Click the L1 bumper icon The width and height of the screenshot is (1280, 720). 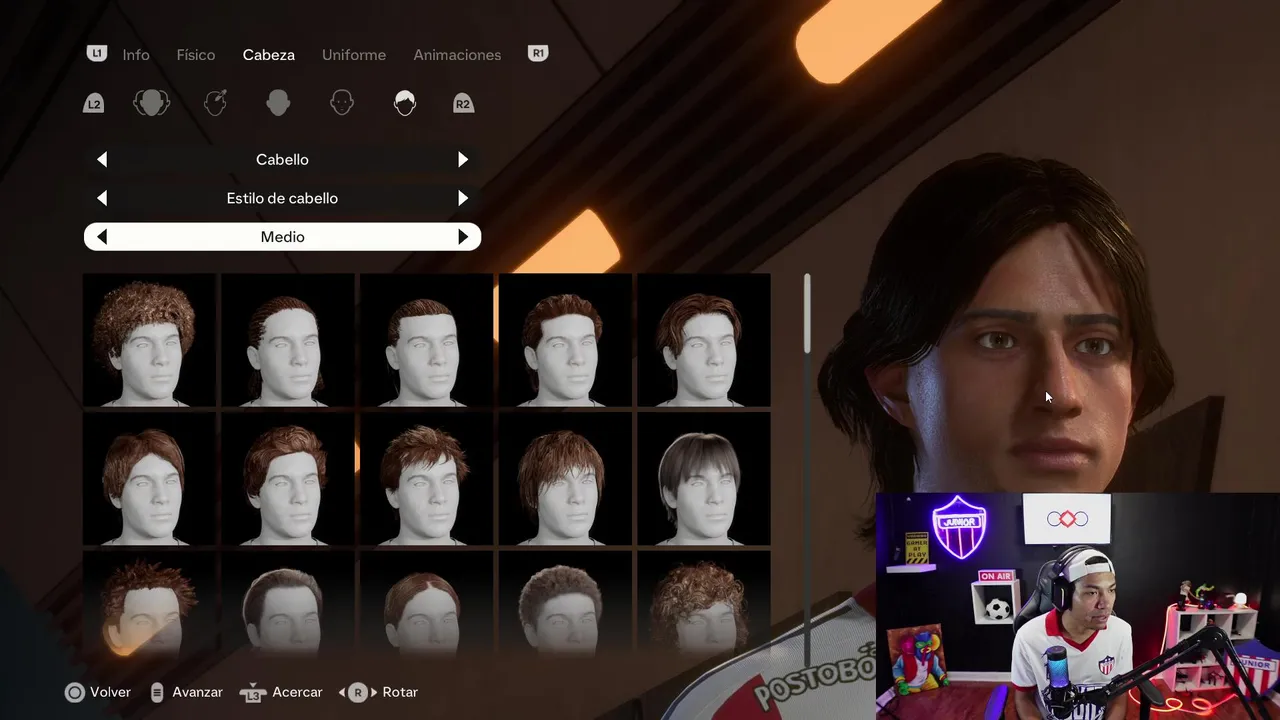pyautogui.click(x=97, y=54)
